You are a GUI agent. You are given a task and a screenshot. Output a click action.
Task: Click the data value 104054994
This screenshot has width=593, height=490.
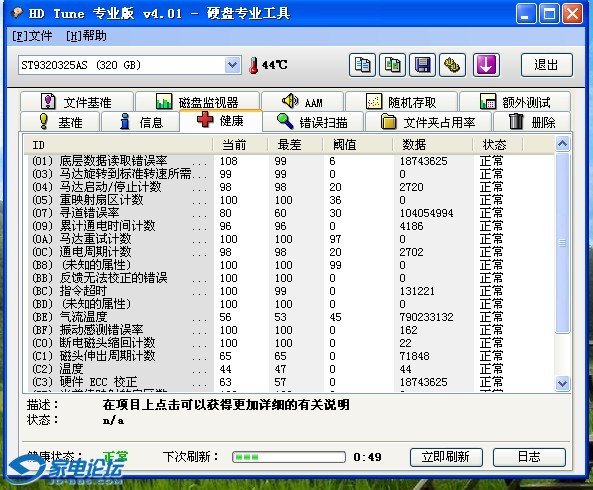426,213
